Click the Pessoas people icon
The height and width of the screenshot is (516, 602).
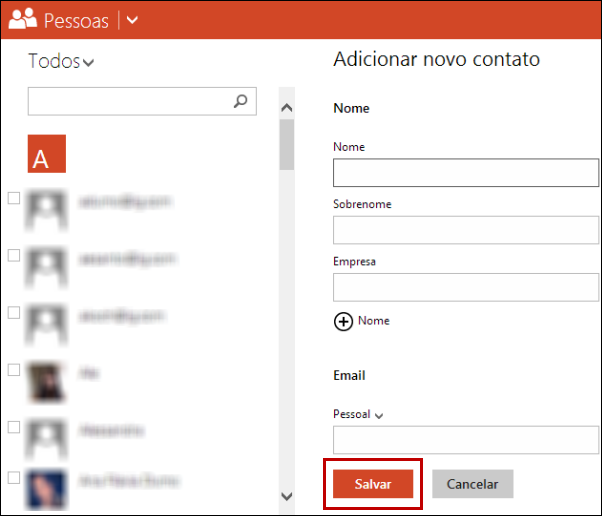pos(22,19)
